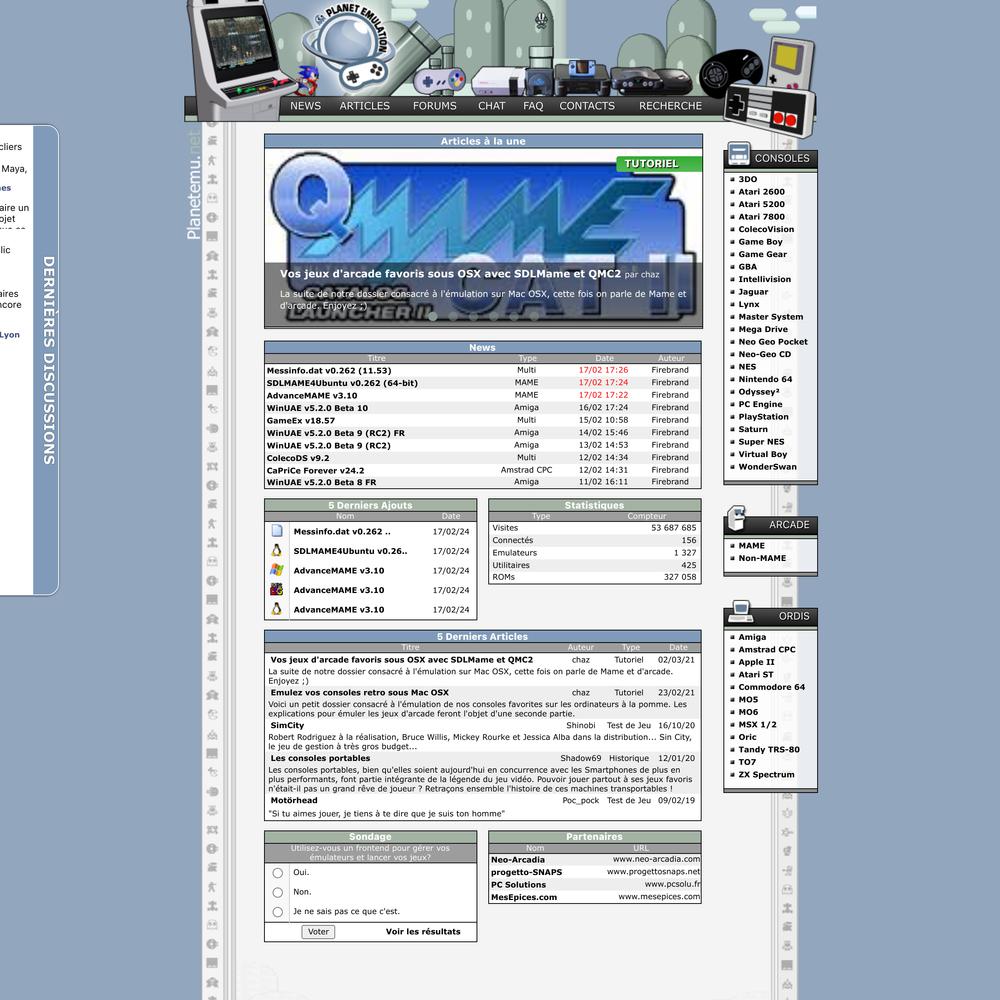Open the RECHERCHE menu item
The image size is (1000, 1000).
point(670,106)
